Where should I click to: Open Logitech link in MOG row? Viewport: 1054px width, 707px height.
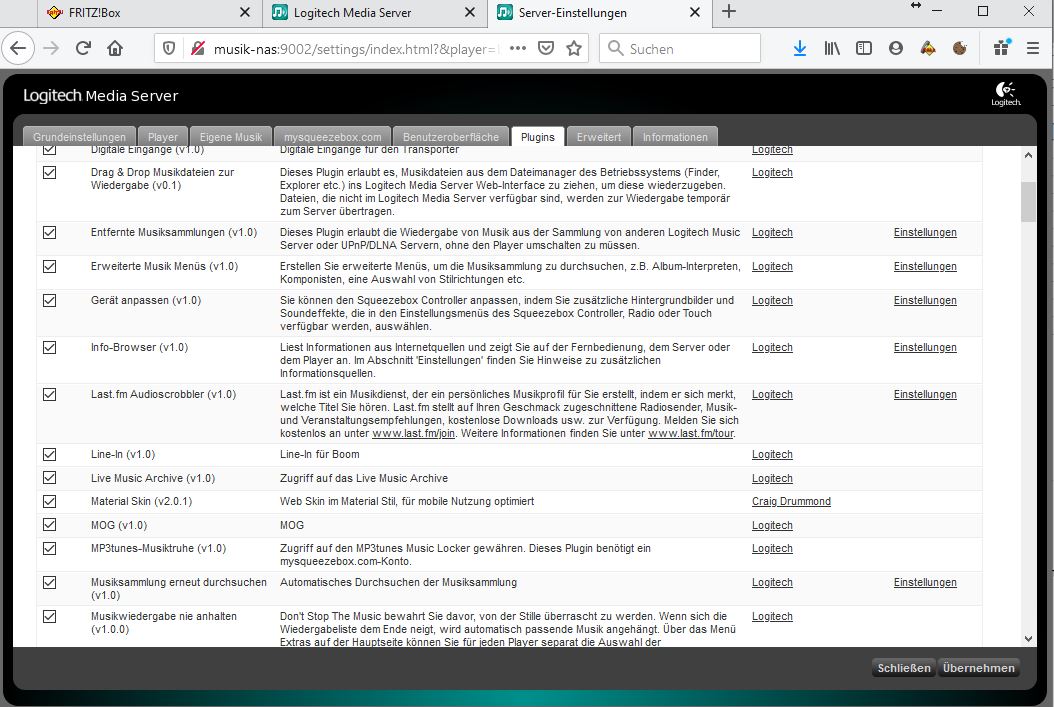(x=772, y=525)
